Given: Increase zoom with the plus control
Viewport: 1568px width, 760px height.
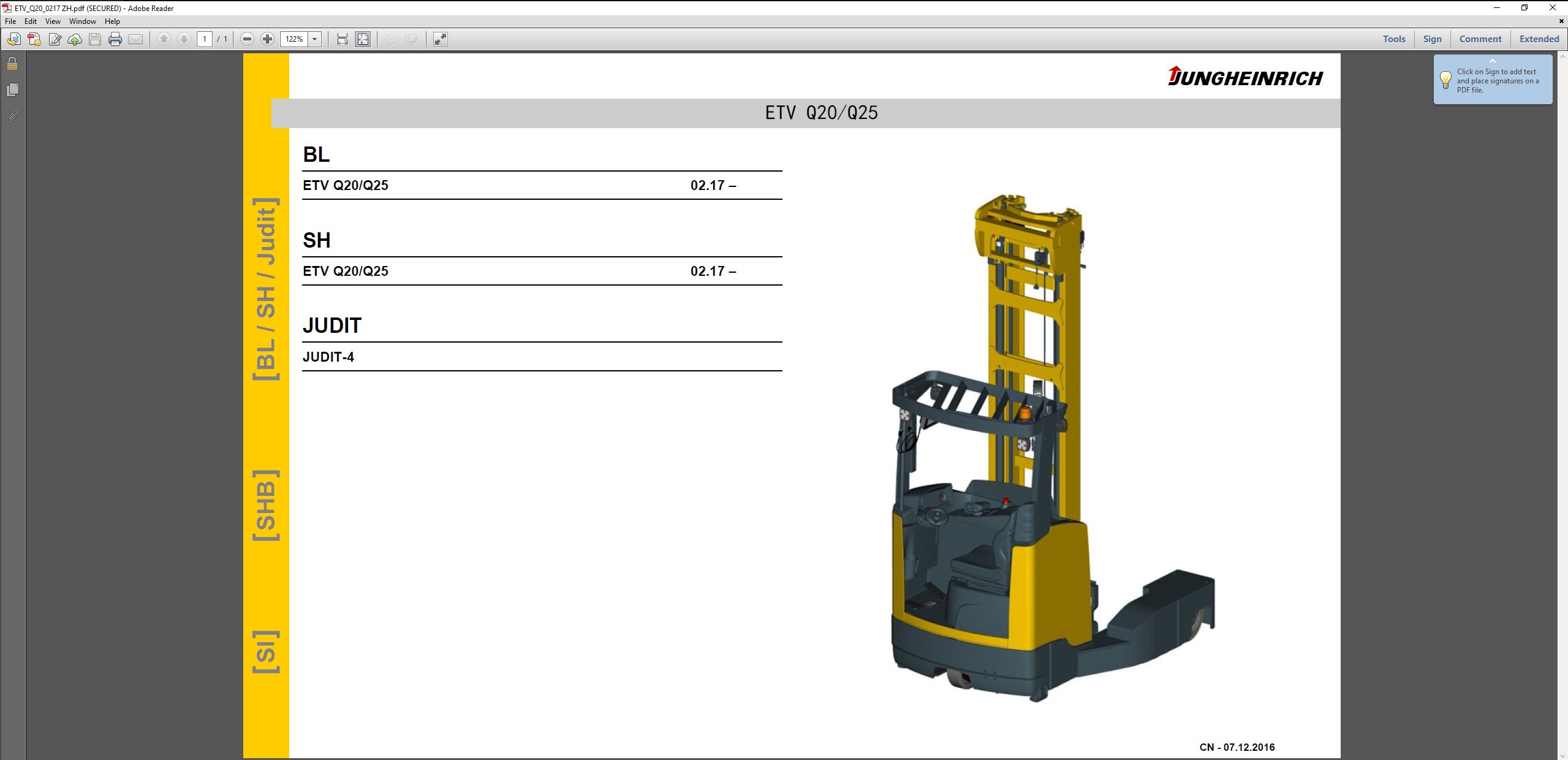Looking at the screenshot, I should pyautogui.click(x=267, y=39).
